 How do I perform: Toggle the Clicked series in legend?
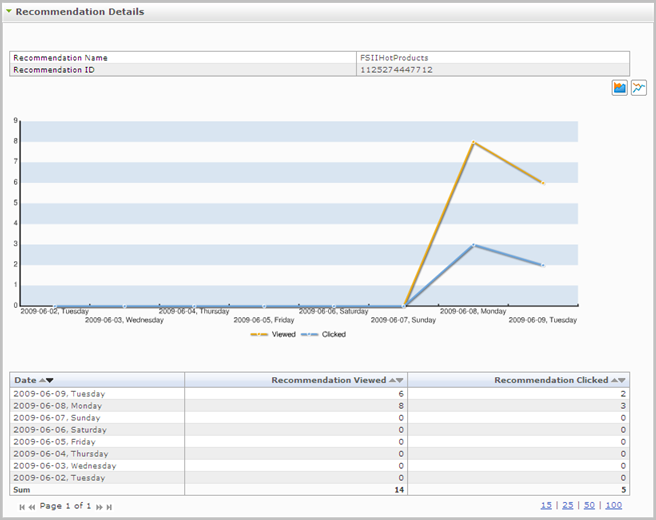[323, 334]
